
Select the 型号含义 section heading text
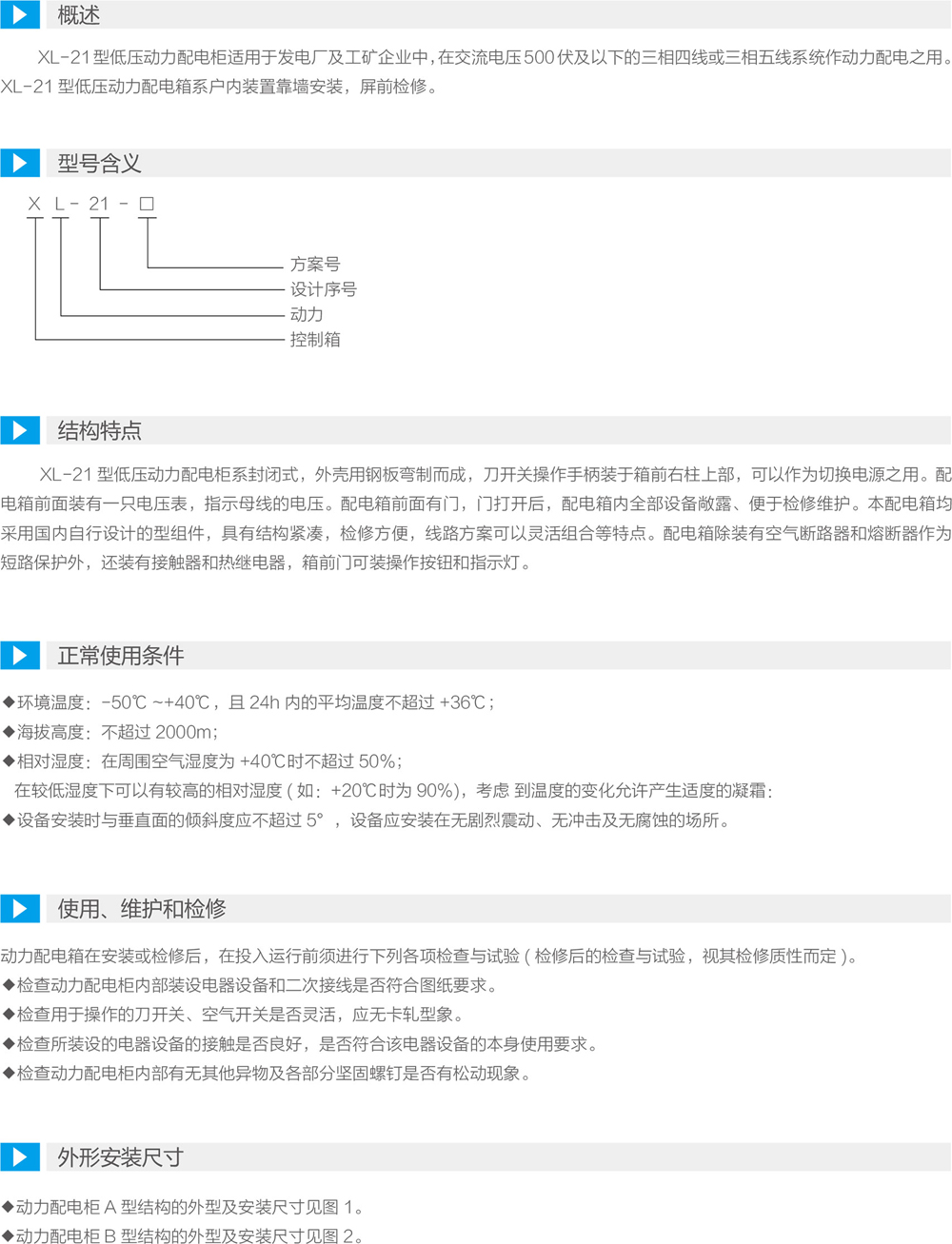pos(99,163)
